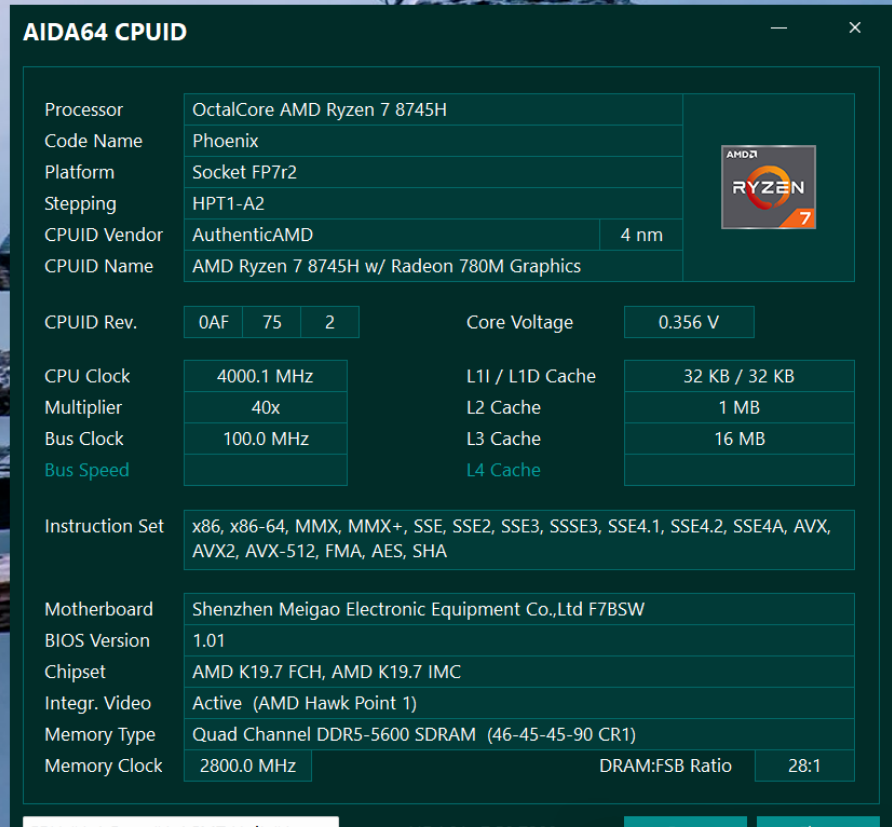
Task: Click the AIDA64 CPUID window title
Action: tap(105, 32)
